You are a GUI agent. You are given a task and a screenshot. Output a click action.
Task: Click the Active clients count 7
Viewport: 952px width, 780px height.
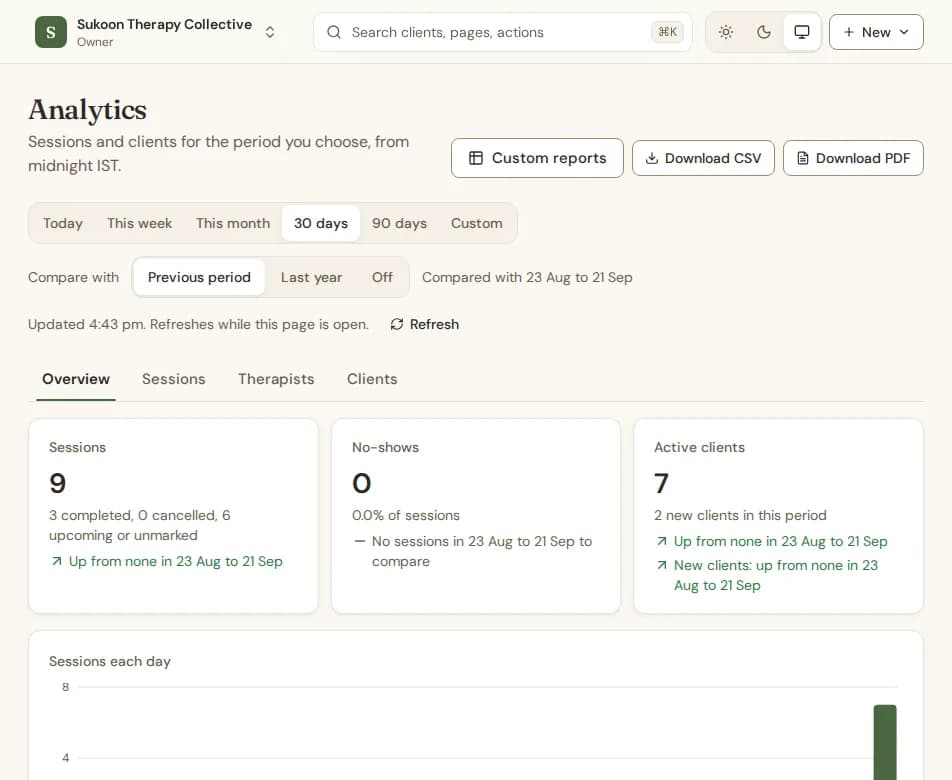click(661, 483)
